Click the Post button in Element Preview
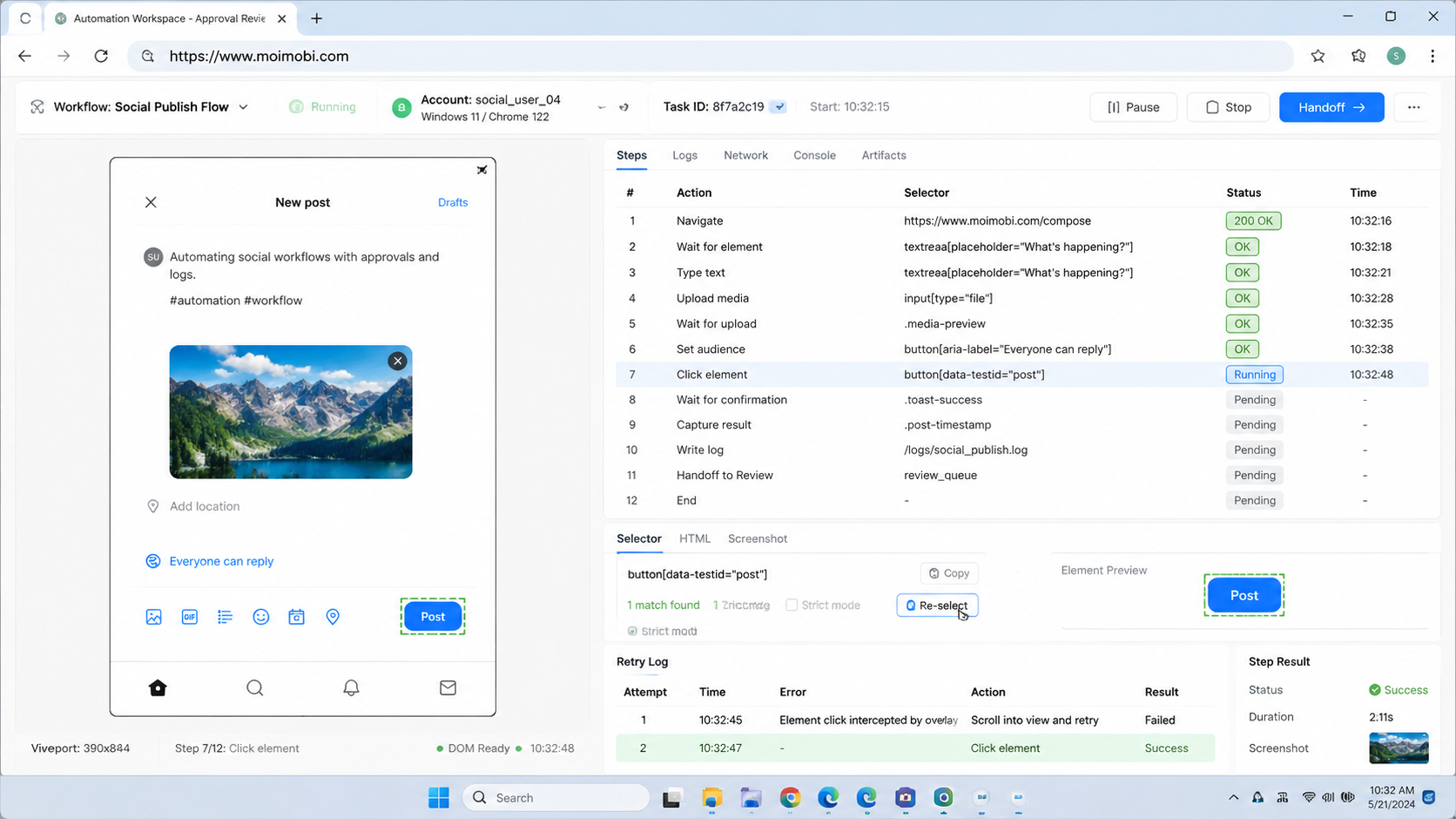The height and width of the screenshot is (819, 1456). 1244,595
